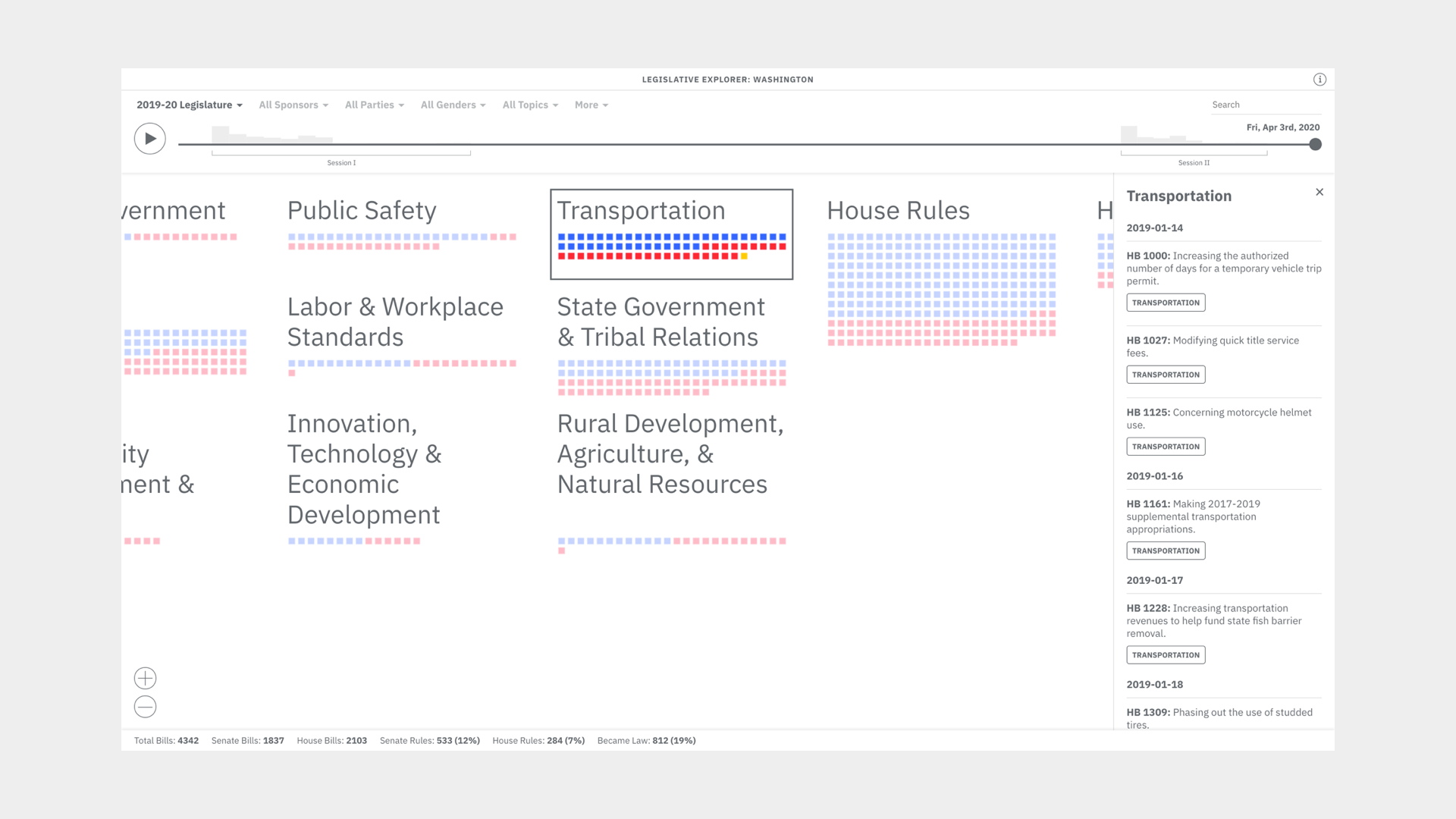1456x819 pixels.
Task: Click Transportation tag under HB 1000
Action: point(1166,303)
